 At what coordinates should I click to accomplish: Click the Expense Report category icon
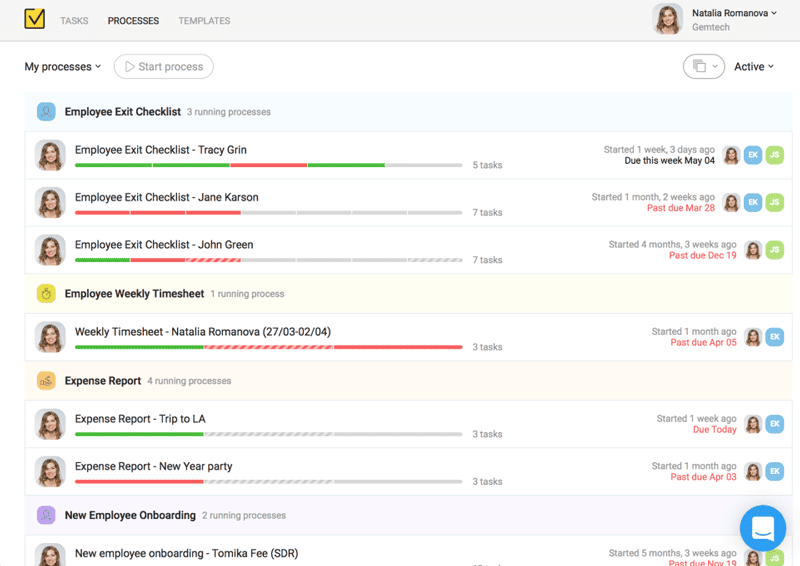(x=46, y=381)
